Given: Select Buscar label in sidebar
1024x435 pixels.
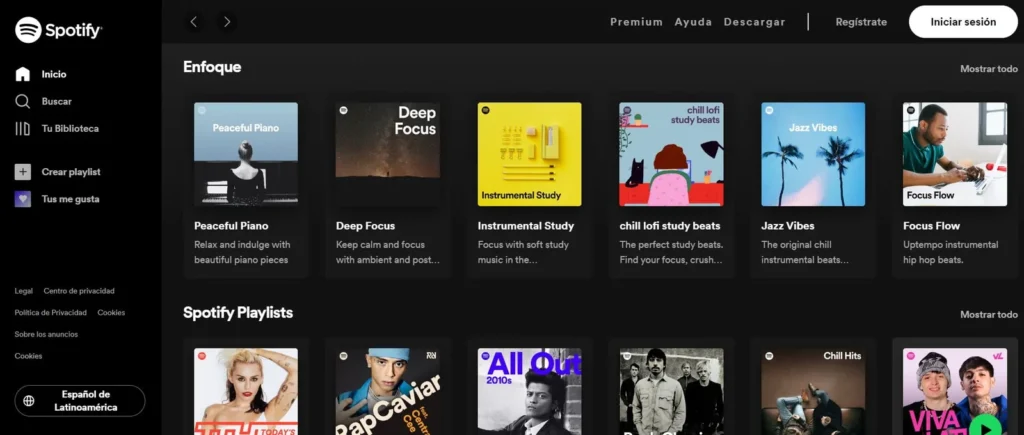Looking at the screenshot, I should pos(57,101).
